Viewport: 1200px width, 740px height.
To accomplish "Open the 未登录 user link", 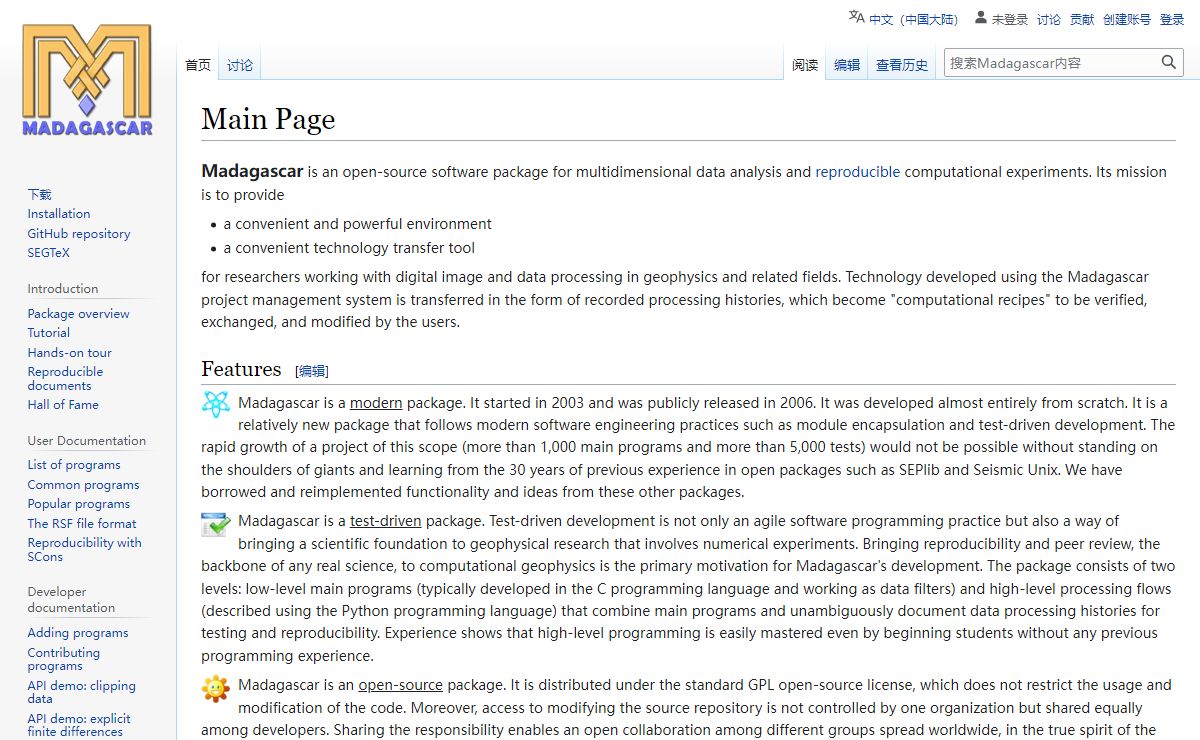I will tap(1010, 19).
